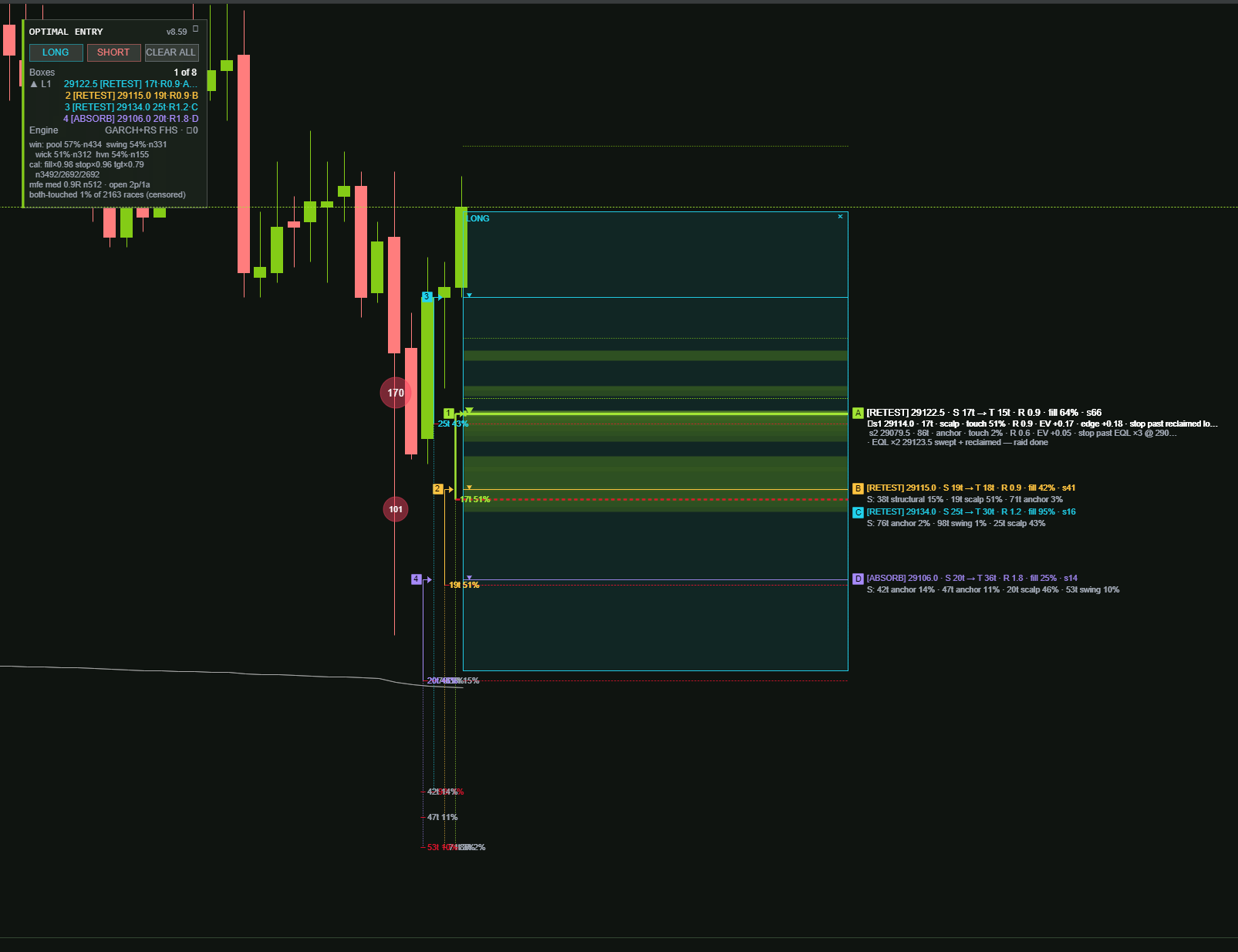Click the '17t 51%' stop label
Screen dimensions: 1238x952
475,500
